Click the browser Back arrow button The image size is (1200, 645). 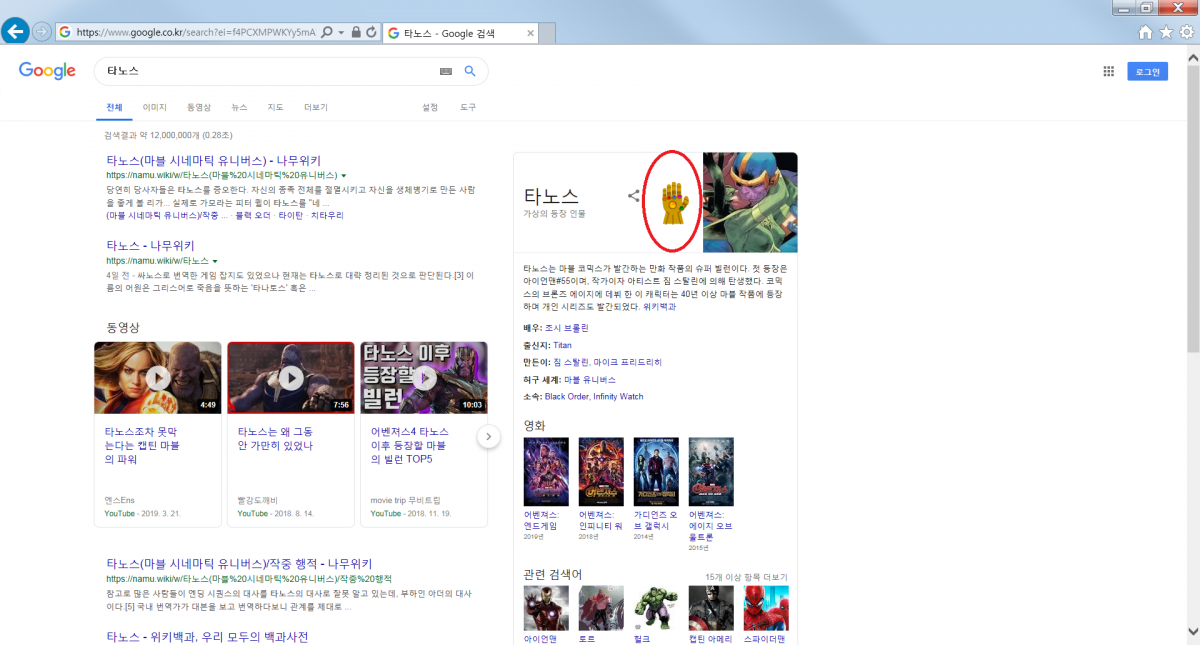click(x=15, y=31)
